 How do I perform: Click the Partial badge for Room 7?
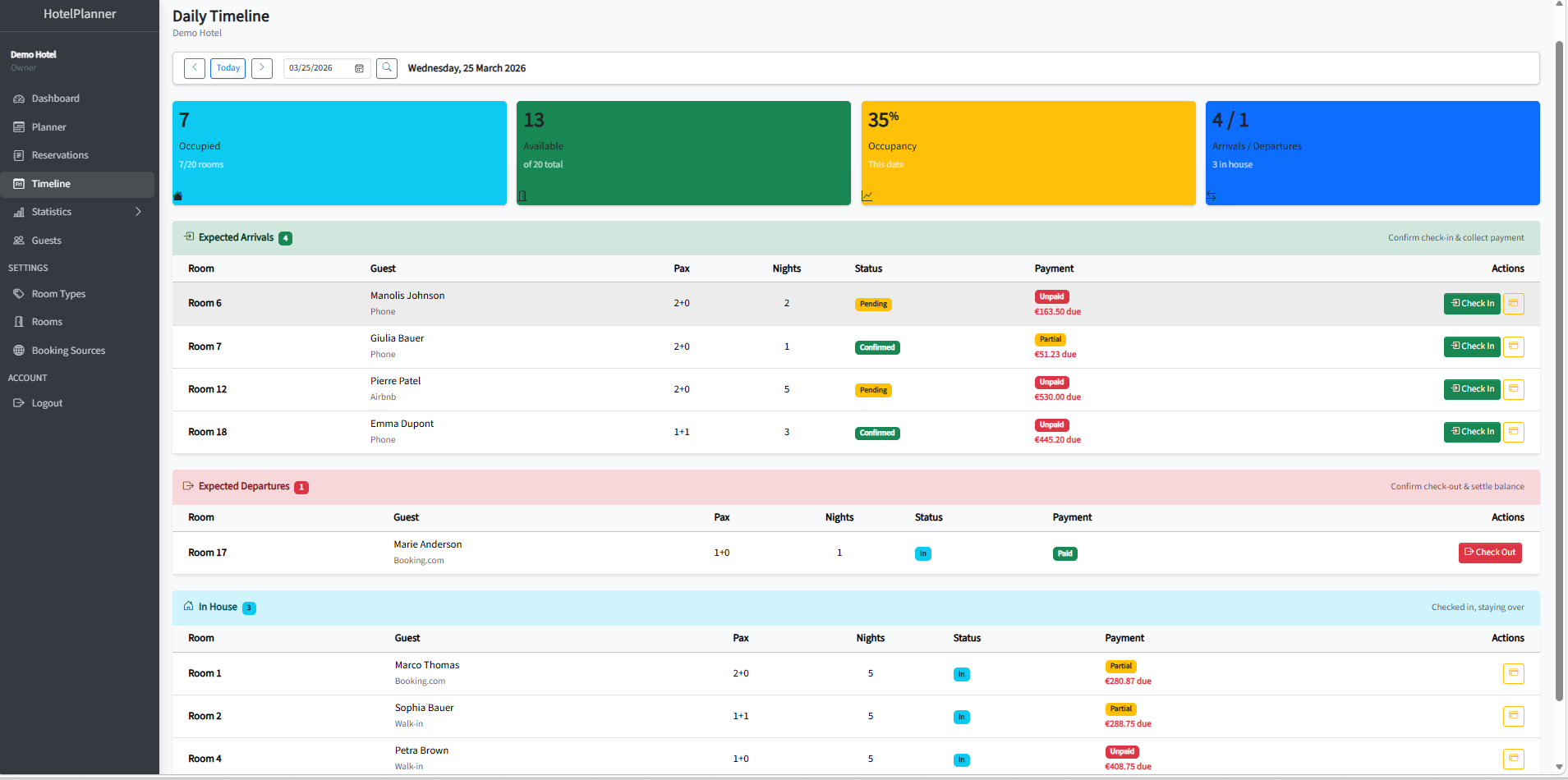(x=1051, y=339)
